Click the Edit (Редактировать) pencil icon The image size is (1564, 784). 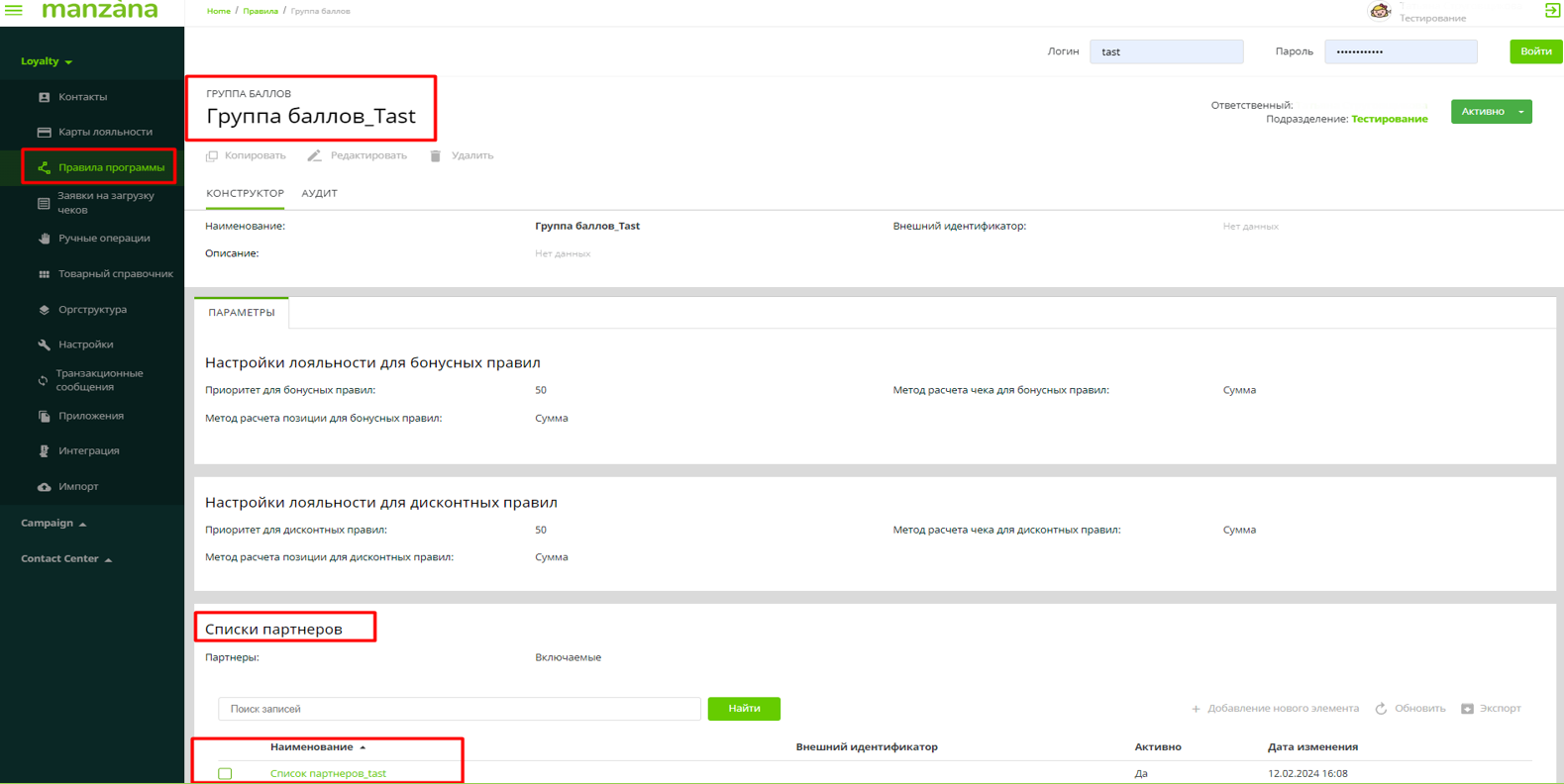(314, 156)
